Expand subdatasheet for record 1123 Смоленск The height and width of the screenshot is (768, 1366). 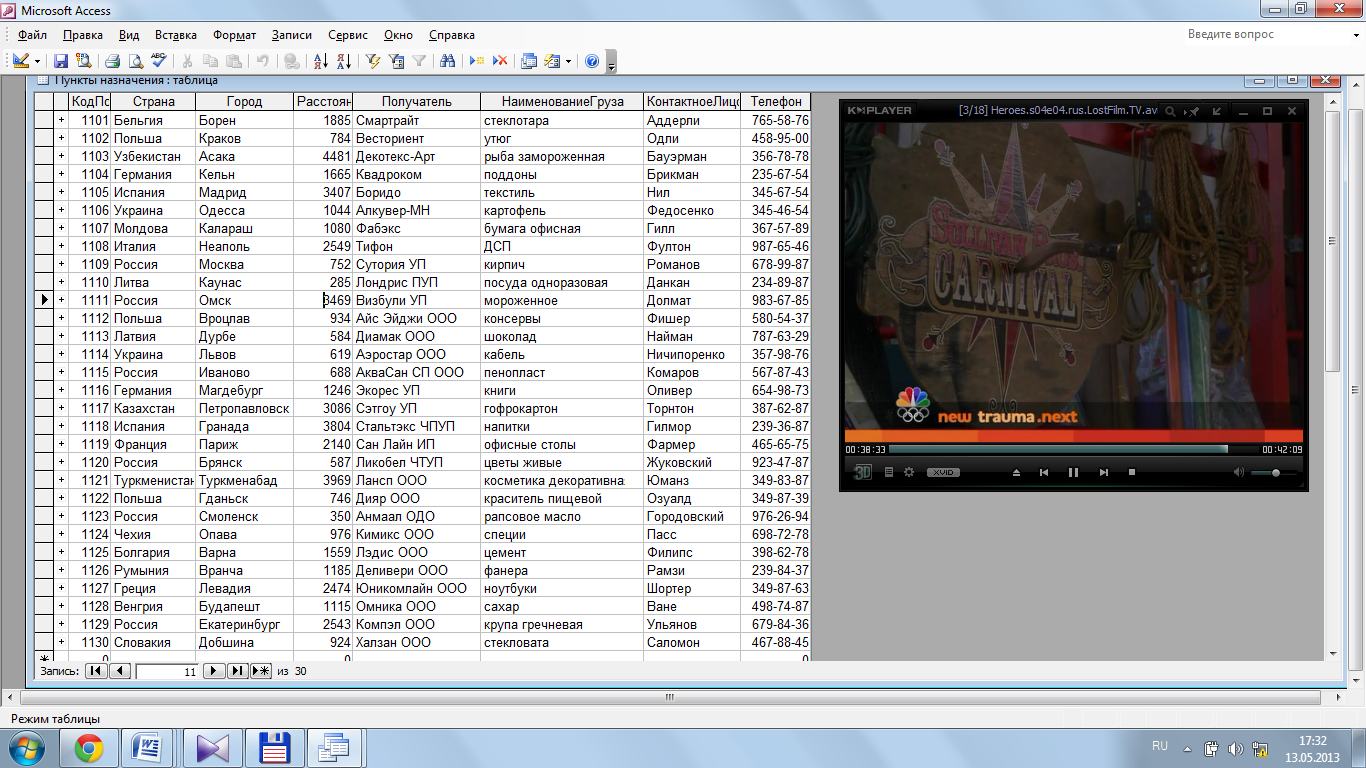pos(61,516)
